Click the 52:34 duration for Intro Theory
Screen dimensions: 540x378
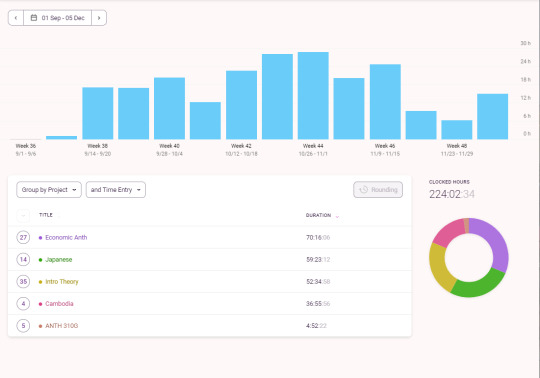[x=318, y=282]
